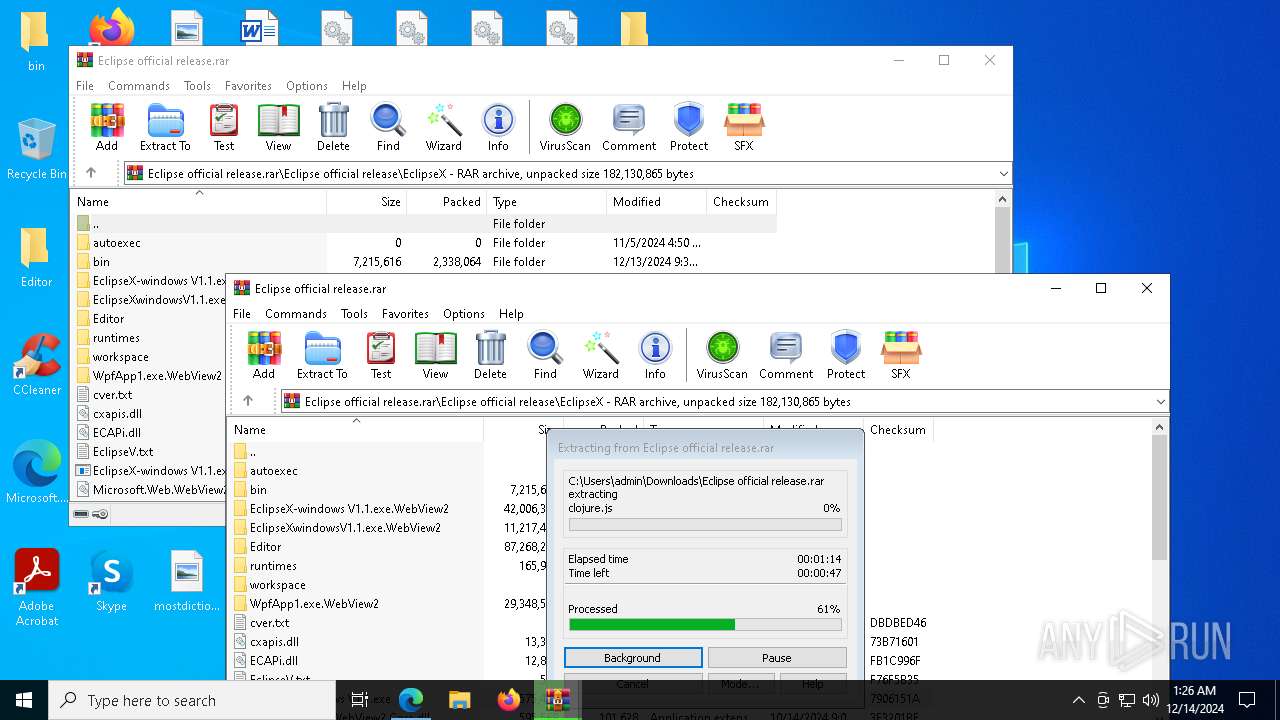Go up one level in front WinRAR window
The image size is (1280, 720).
pos(248,401)
